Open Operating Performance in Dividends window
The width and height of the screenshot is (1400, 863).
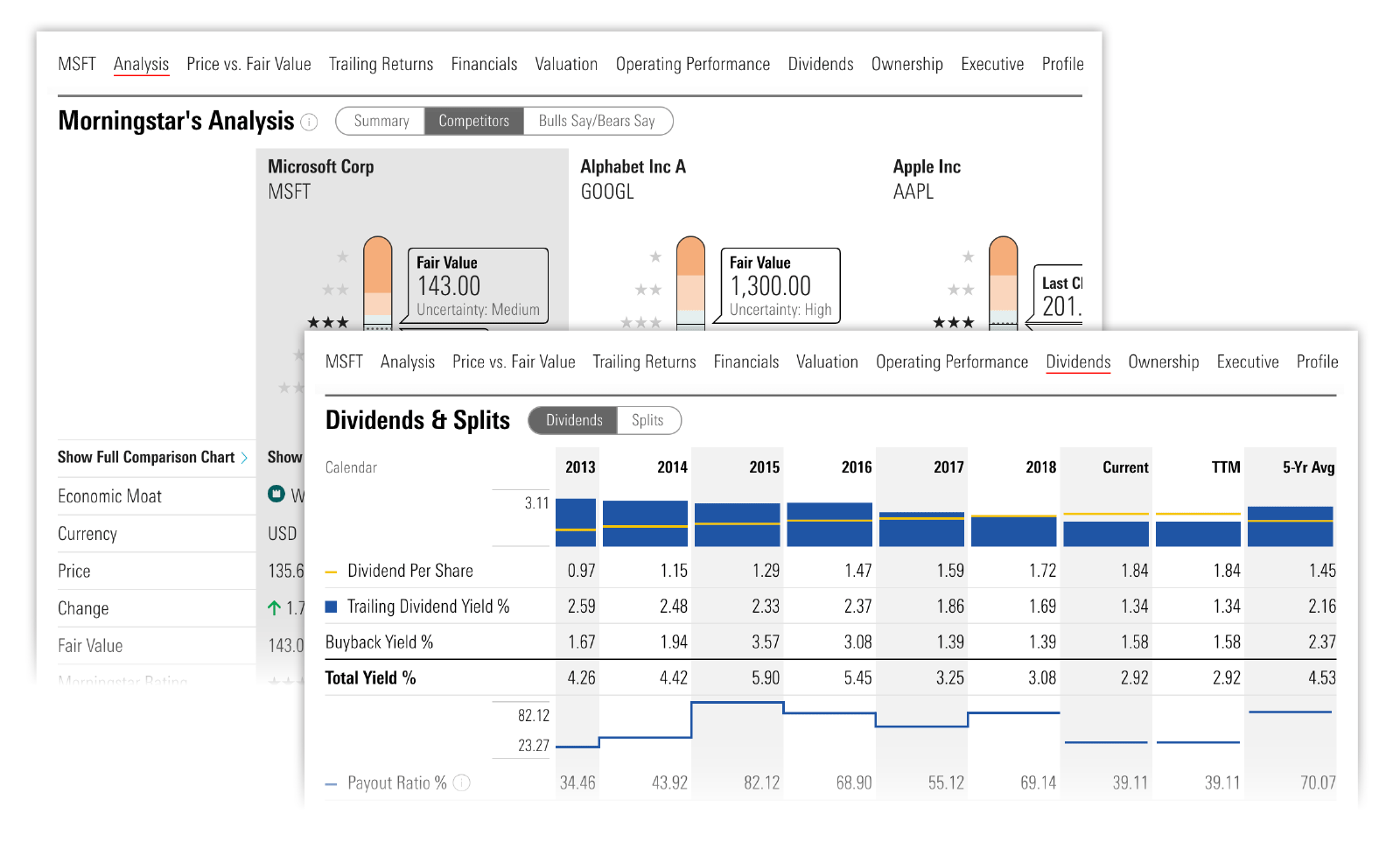[952, 361]
